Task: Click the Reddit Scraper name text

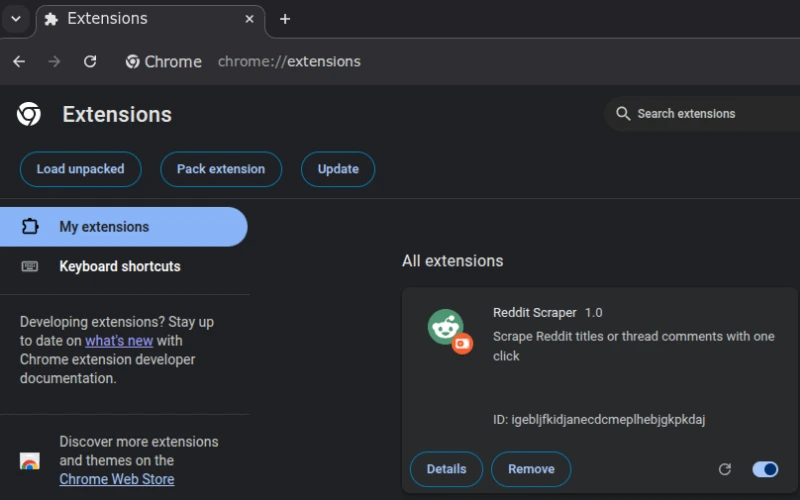Action: point(535,313)
